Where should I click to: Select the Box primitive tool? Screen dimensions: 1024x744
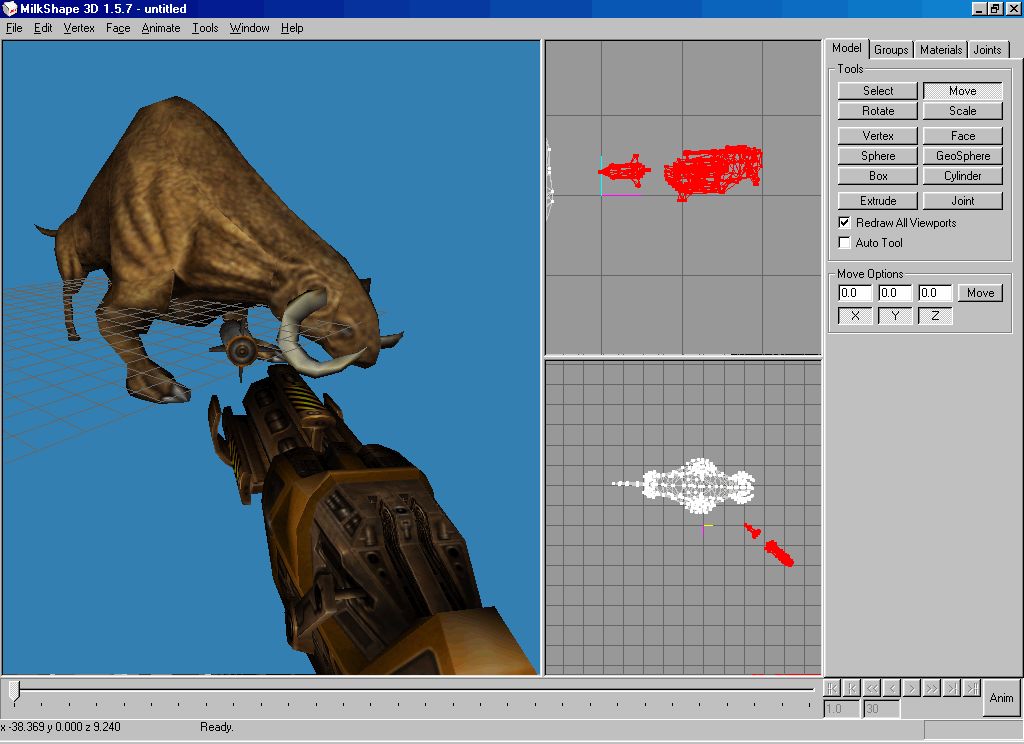point(878,176)
